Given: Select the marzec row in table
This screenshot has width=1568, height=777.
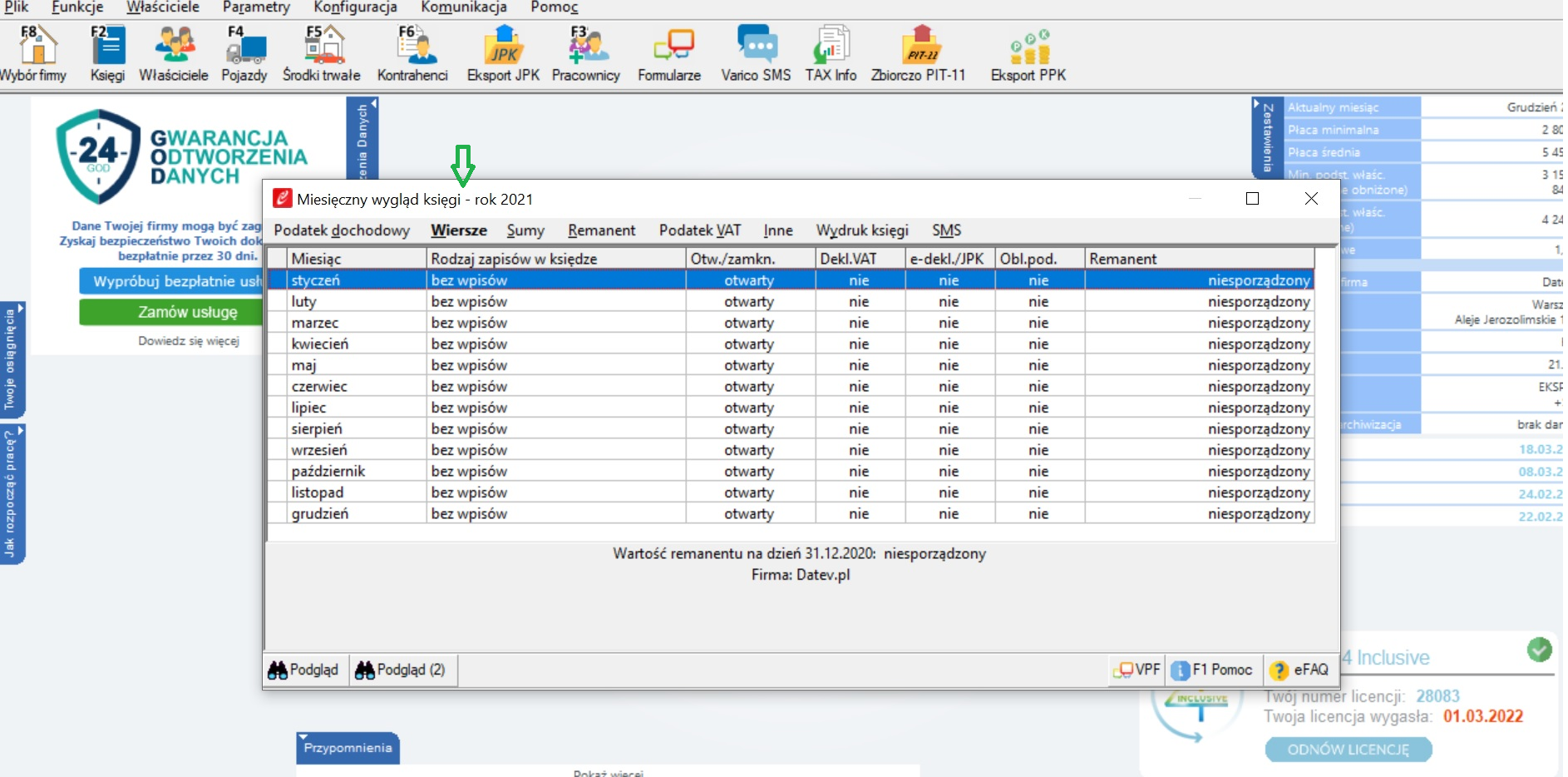Looking at the screenshot, I should (x=790, y=323).
